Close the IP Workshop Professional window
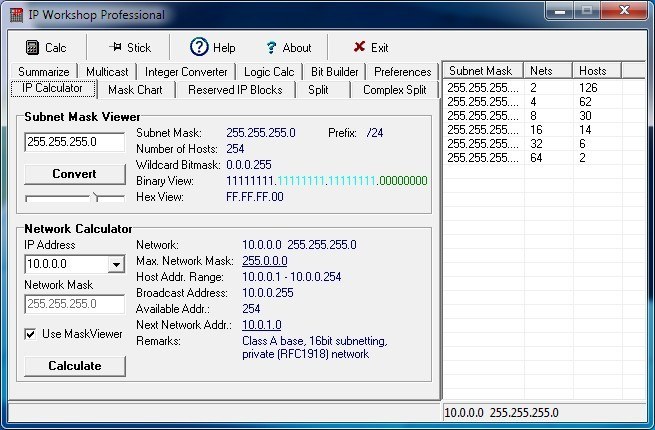 [625, 10]
